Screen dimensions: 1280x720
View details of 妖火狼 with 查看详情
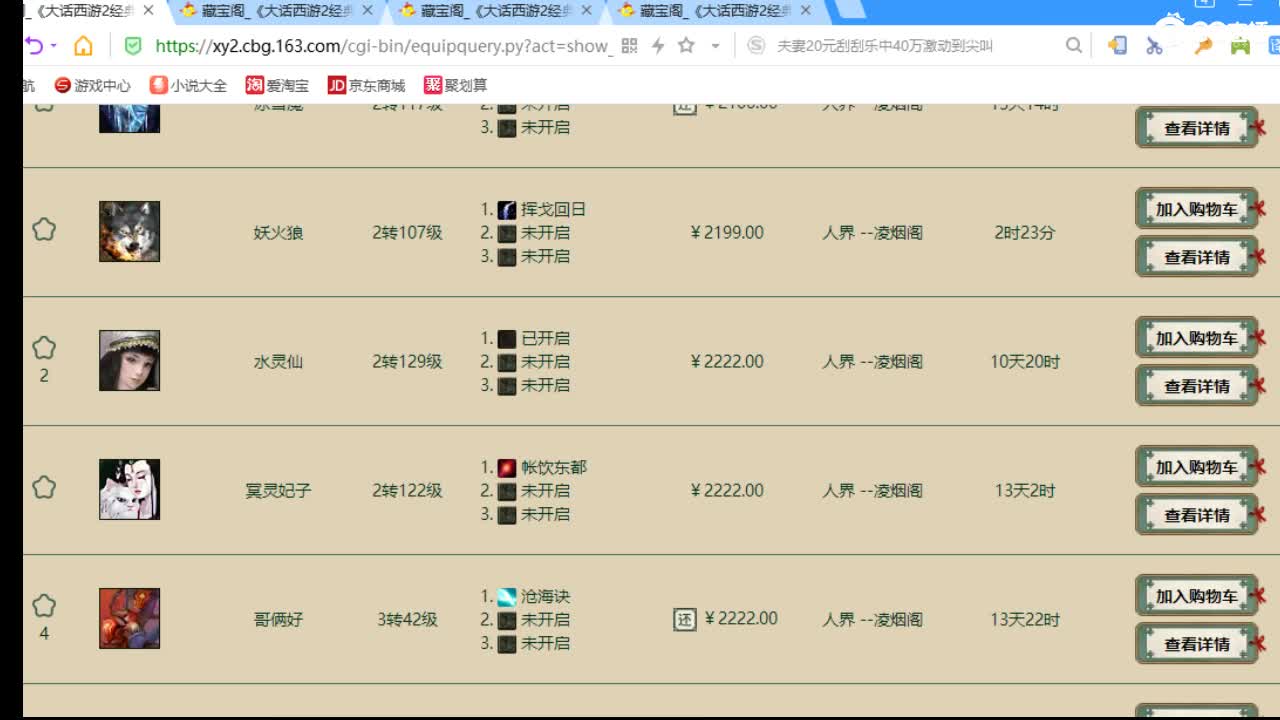[x=1197, y=257]
